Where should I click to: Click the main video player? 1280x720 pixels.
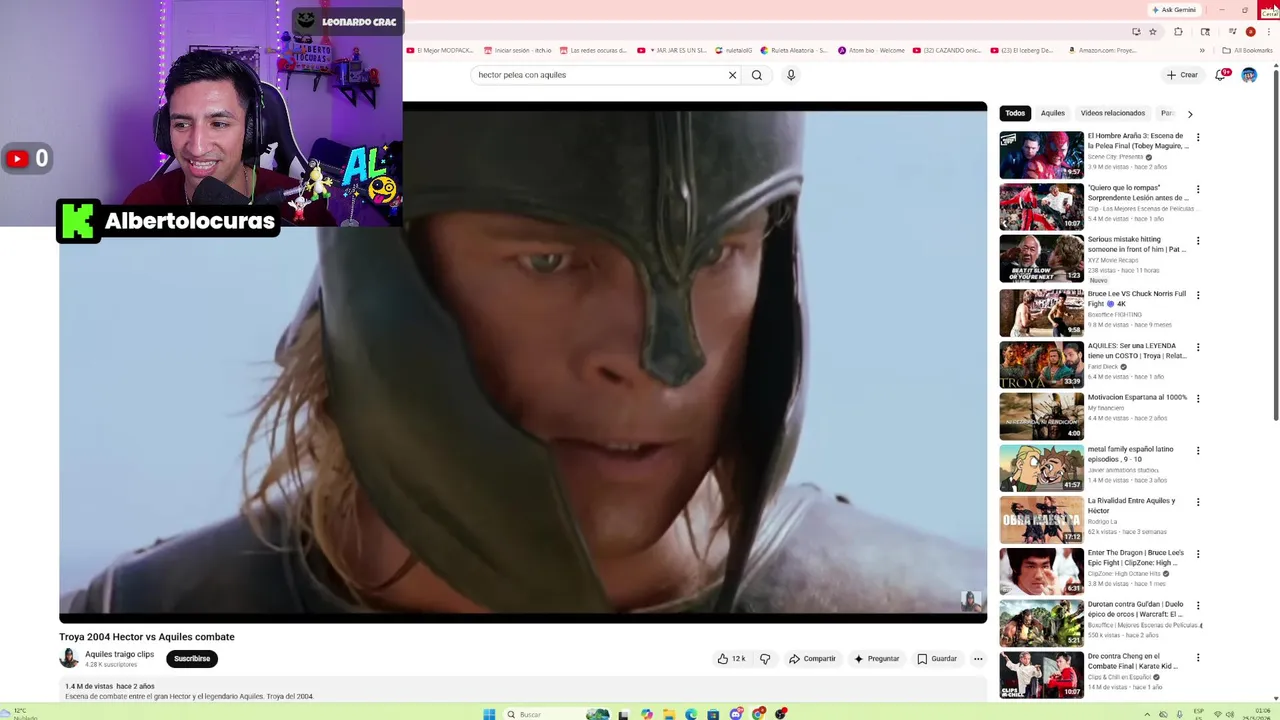[x=523, y=362]
